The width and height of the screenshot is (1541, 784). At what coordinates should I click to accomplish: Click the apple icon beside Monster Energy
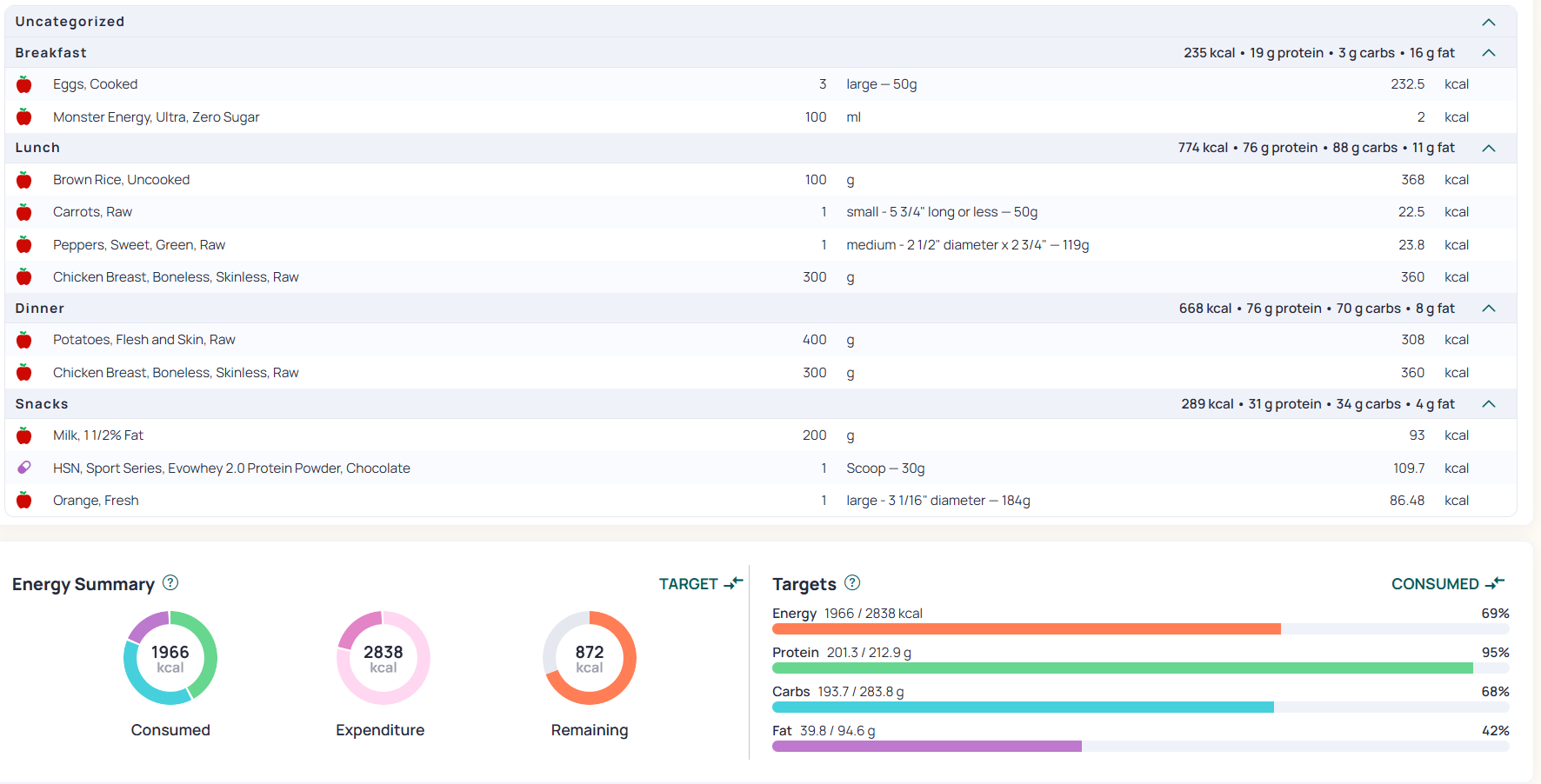coord(24,116)
